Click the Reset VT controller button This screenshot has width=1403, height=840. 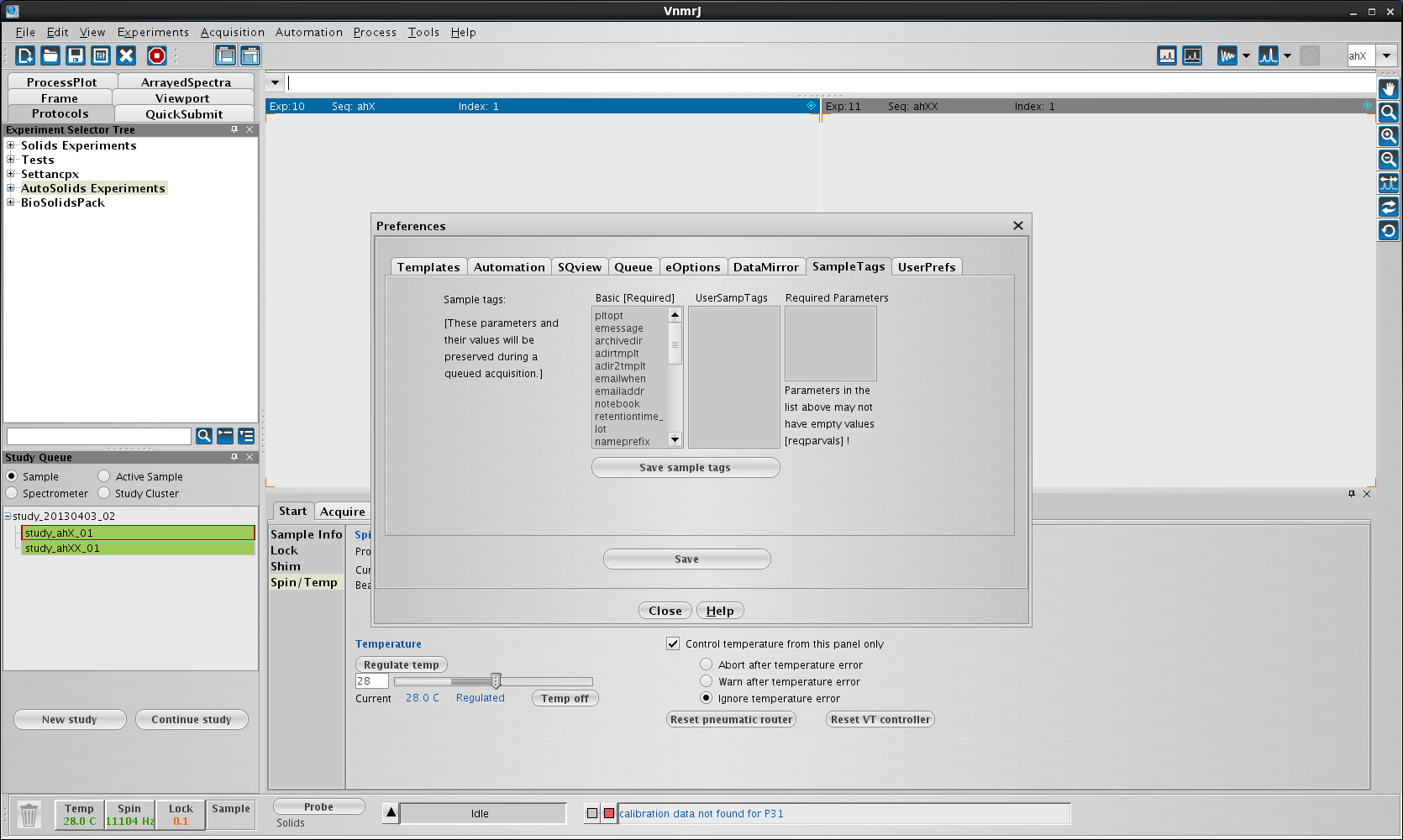tap(880, 719)
